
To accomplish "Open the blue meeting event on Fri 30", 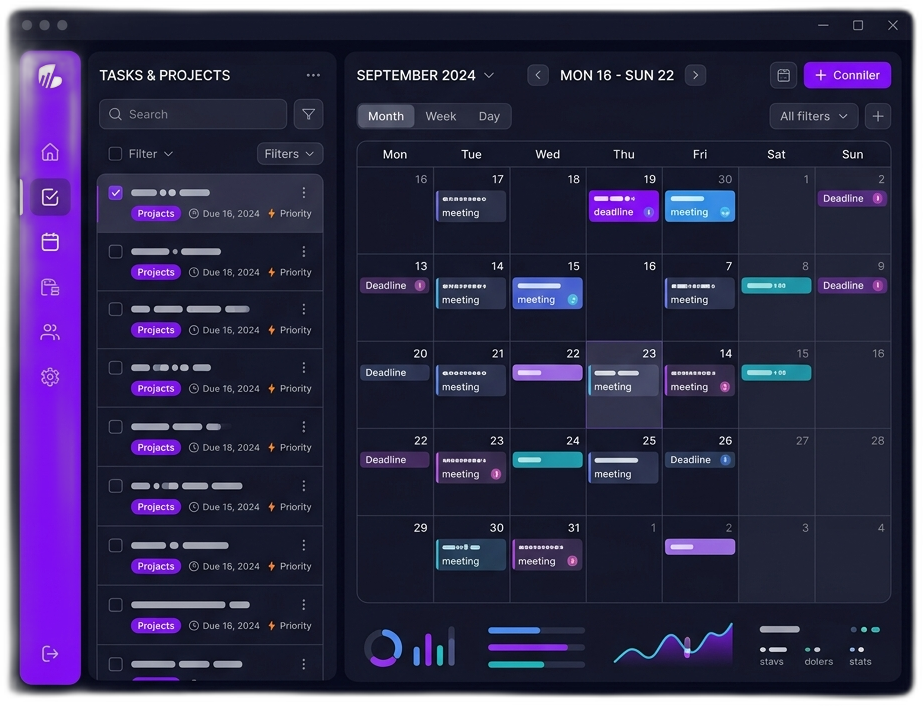I will coord(700,205).
